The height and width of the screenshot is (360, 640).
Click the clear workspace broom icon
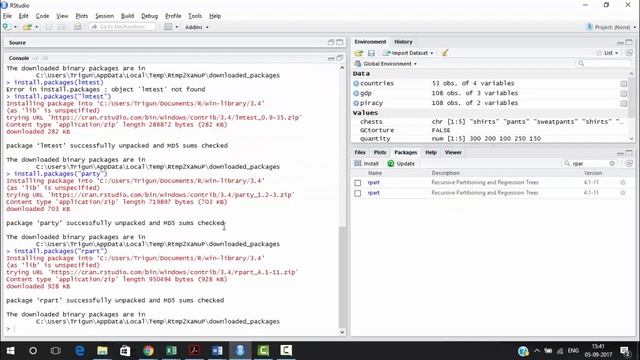point(445,53)
